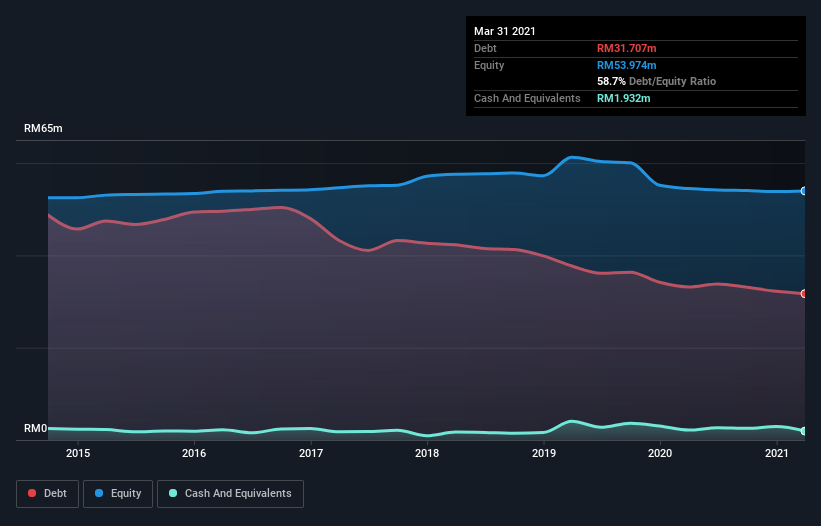Click the blue Equity legend dot
Image resolution: width=821 pixels, height=526 pixels.
point(99,493)
